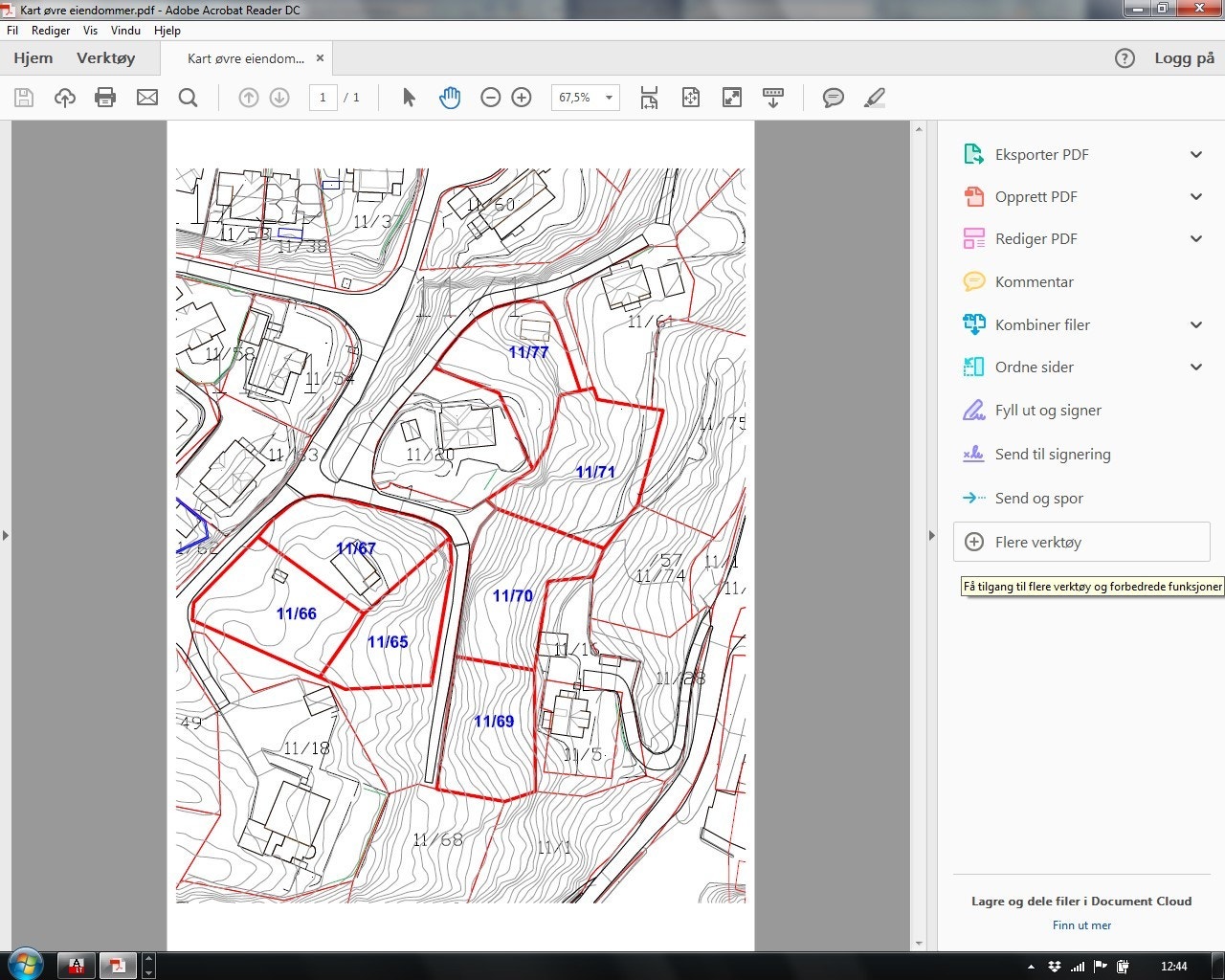The height and width of the screenshot is (980, 1225).
Task: Click the network signal tray icon
Action: coord(1078,967)
